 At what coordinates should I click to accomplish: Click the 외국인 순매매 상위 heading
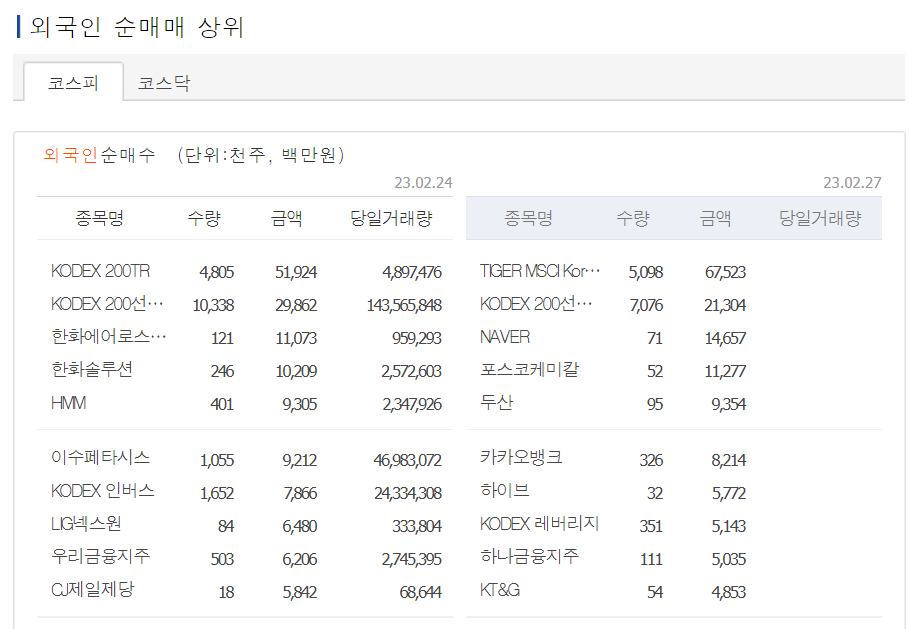pos(137,27)
